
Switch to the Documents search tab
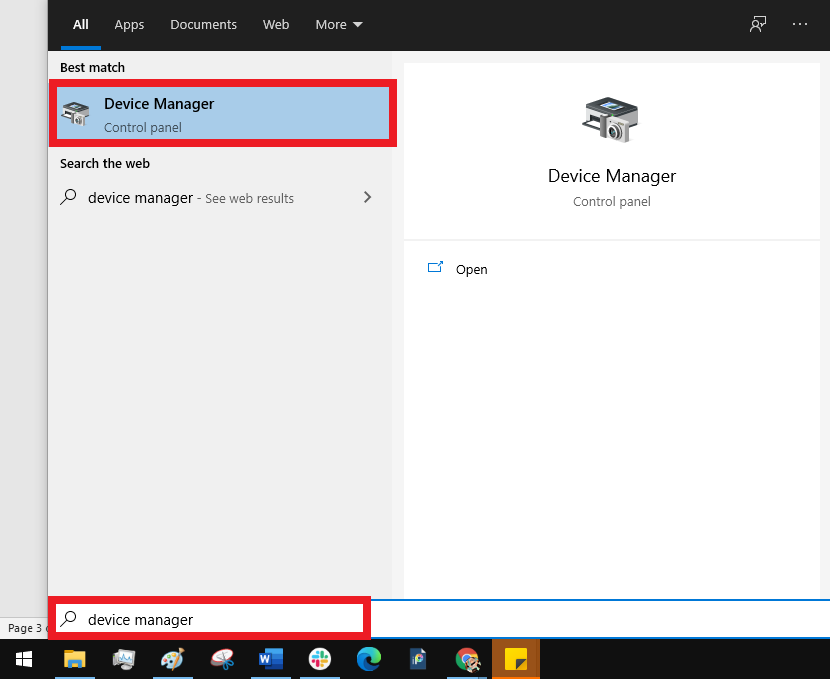coord(203,24)
